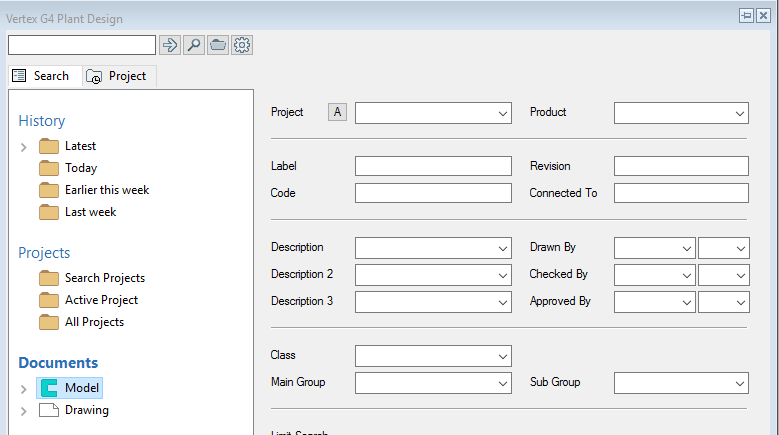Select the Model document icon
This screenshot has height=435, width=779.
[49, 388]
